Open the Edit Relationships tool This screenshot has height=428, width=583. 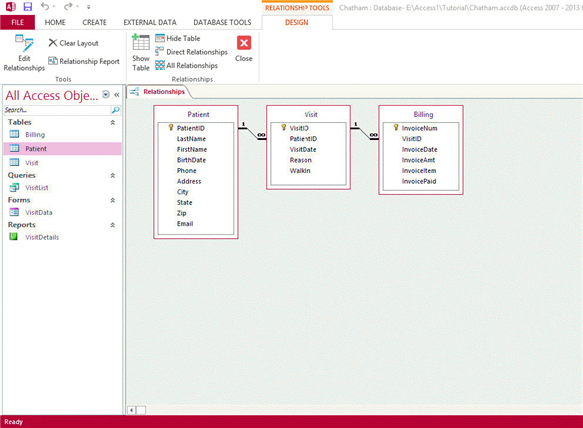[x=24, y=52]
